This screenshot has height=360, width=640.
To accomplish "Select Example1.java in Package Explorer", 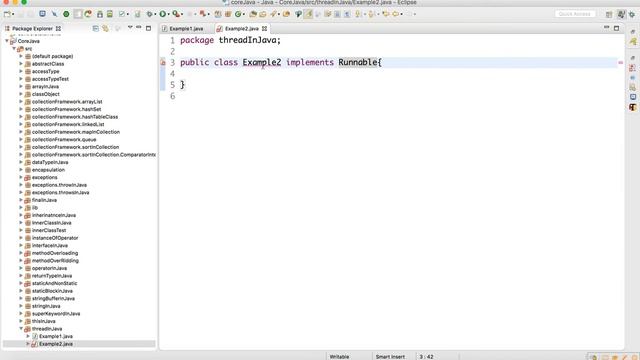I will [x=56, y=336].
